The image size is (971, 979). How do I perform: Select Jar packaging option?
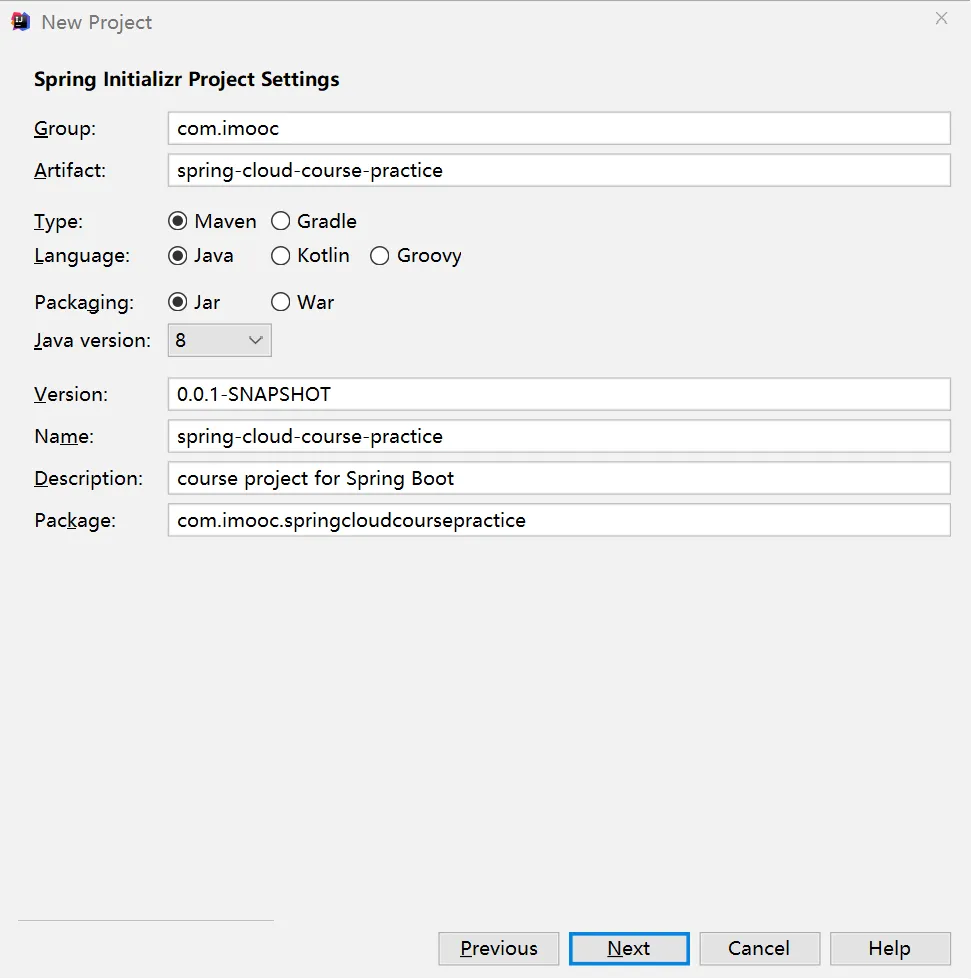179,302
